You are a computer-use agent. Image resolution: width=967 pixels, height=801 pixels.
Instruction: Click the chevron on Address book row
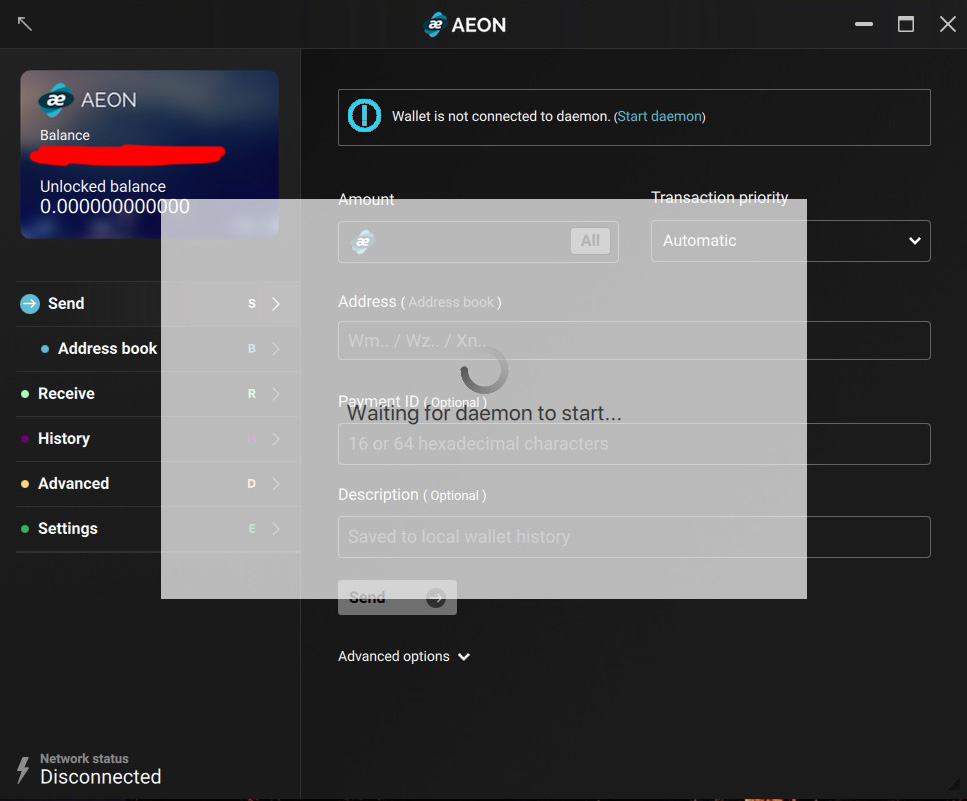[x=276, y=349]
